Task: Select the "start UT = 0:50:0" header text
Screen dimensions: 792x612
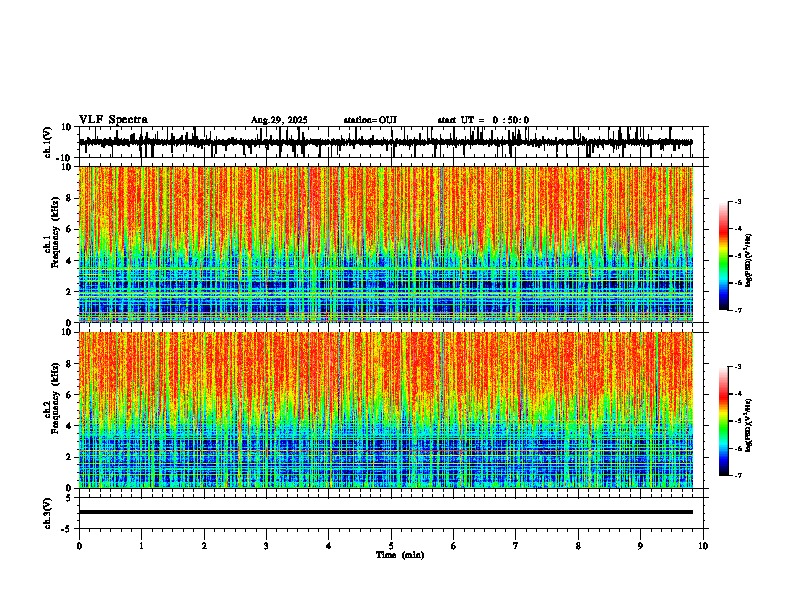Action: (x=483, y=120)
